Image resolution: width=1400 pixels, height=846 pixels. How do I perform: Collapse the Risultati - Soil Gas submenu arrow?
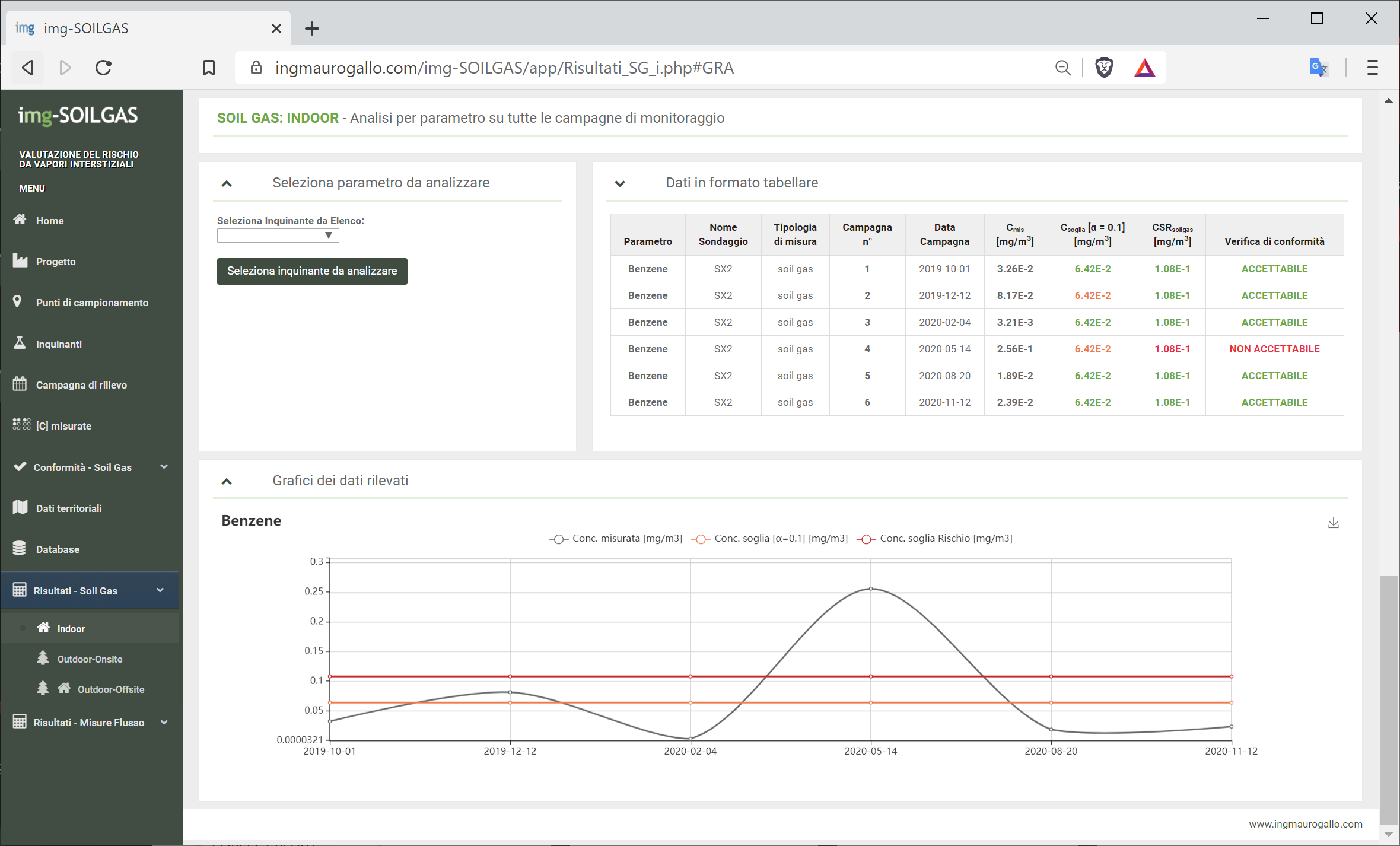(160, 590)
